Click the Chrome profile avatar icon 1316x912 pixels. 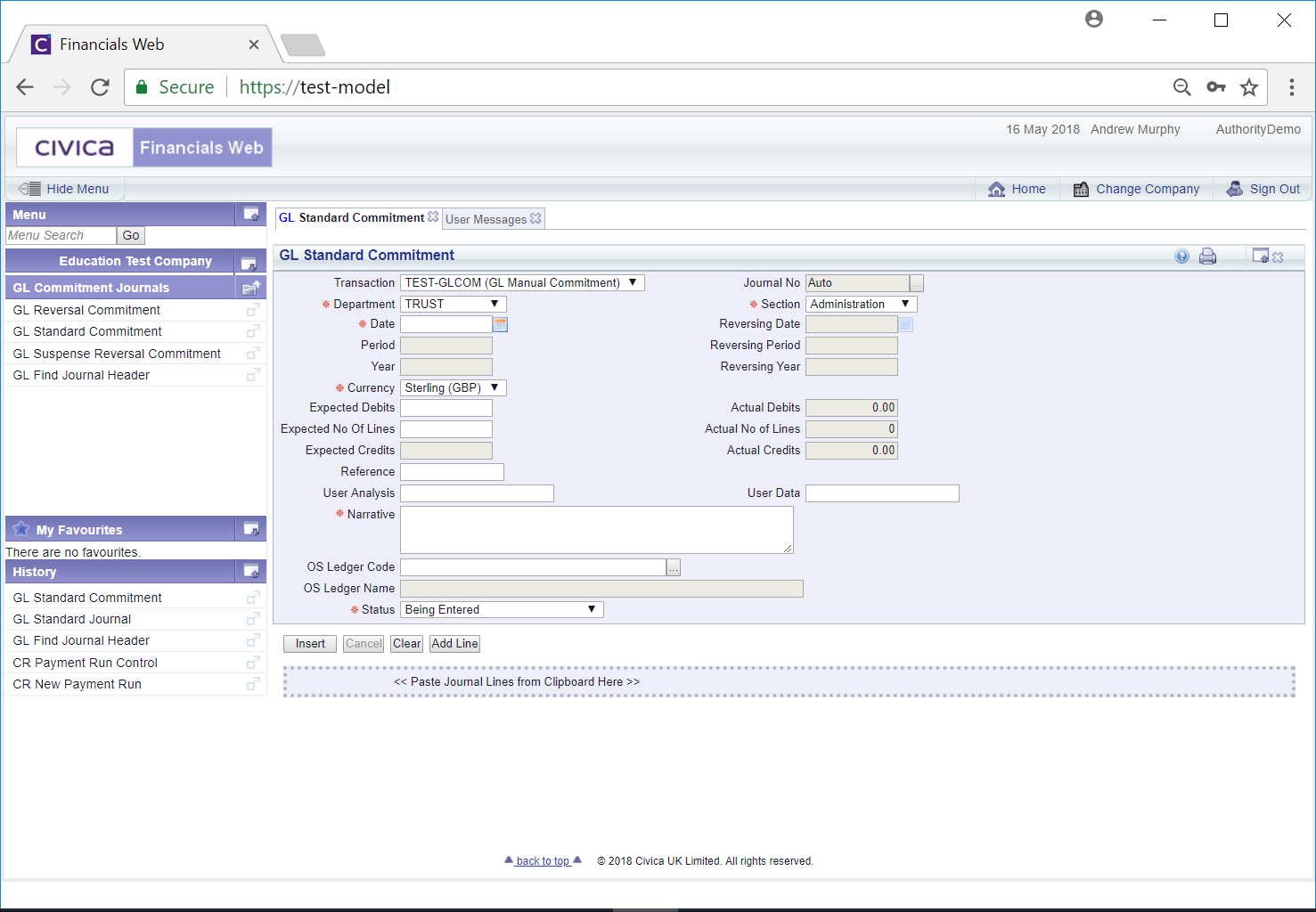(x=1094, y=19)
